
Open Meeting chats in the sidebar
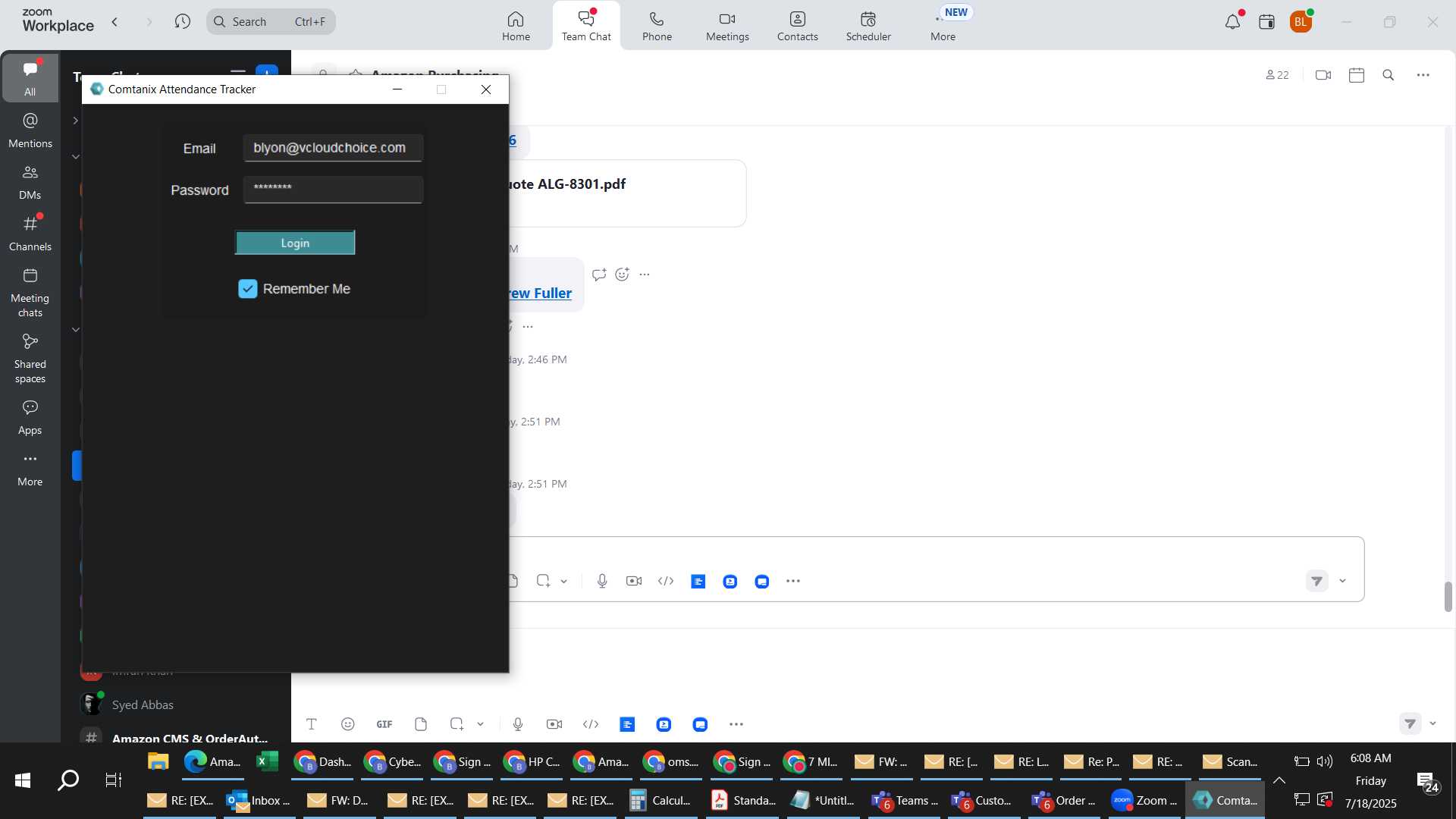click(x=30, y=292)
